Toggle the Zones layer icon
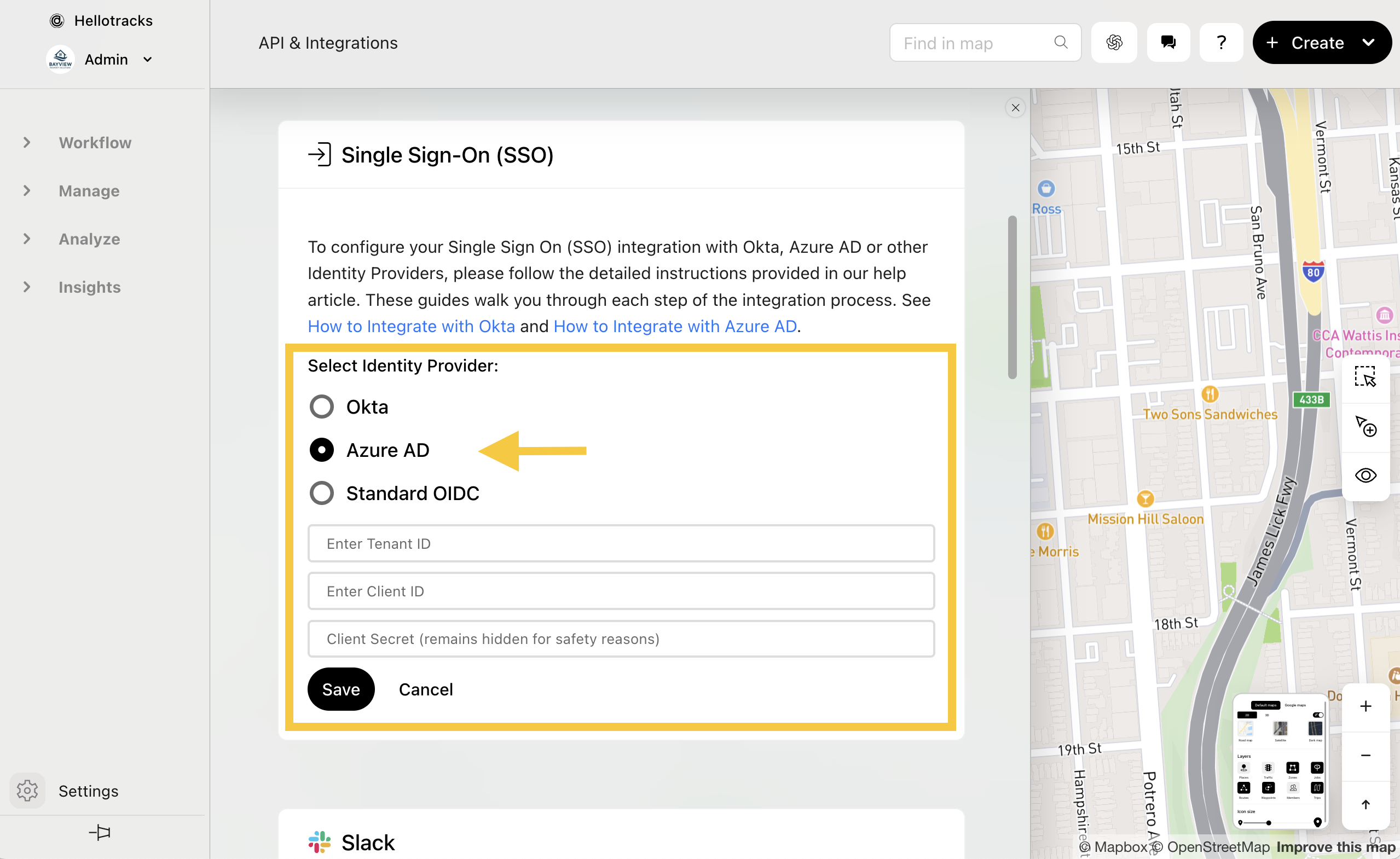Screen dimensions: 1400x859 click(1293, 768)
